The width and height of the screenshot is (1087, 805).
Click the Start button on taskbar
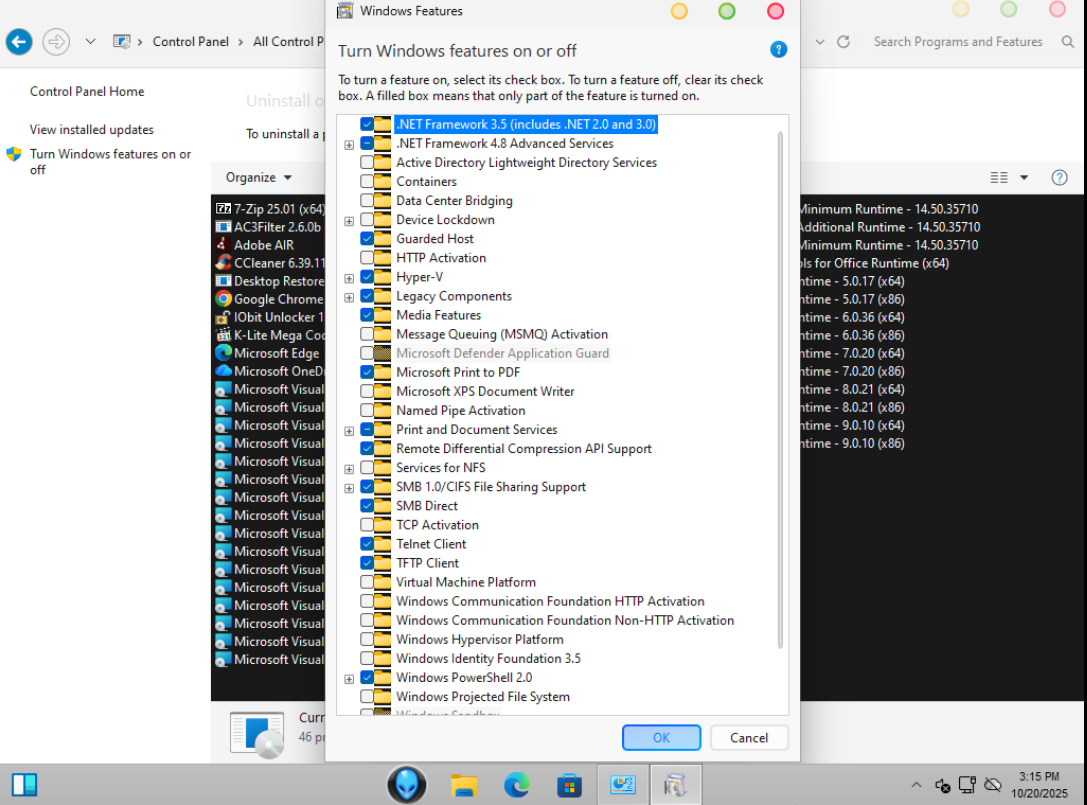(x=24, y=785)
